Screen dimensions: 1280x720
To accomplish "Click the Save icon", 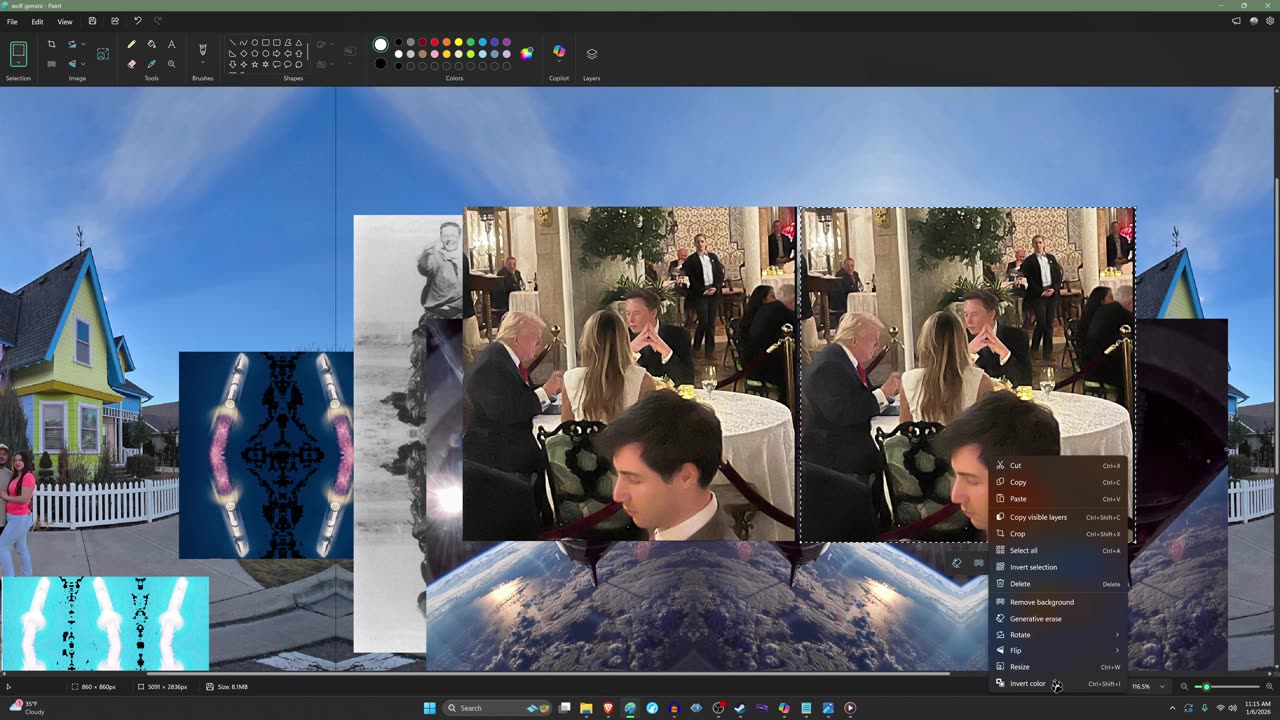I will pyautogui.click(x=92, y=21).
